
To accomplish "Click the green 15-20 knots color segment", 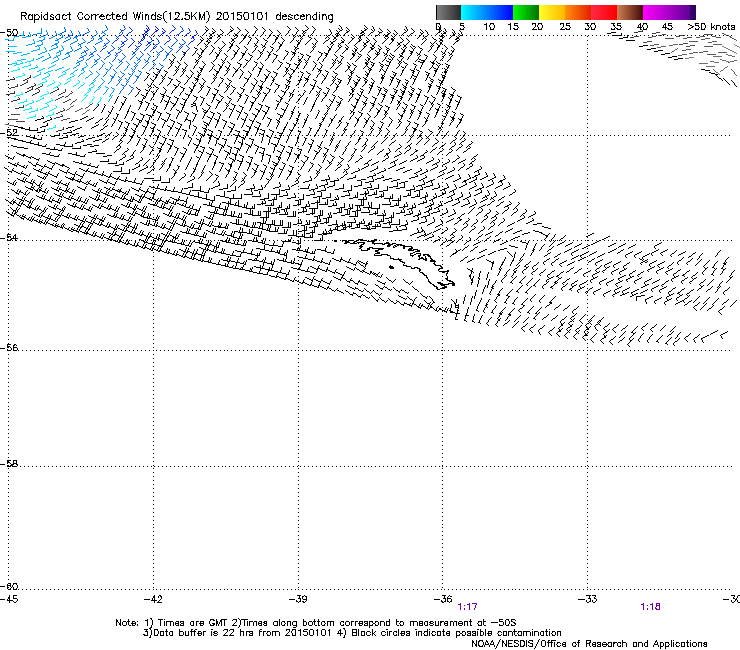I will point(526,12).
